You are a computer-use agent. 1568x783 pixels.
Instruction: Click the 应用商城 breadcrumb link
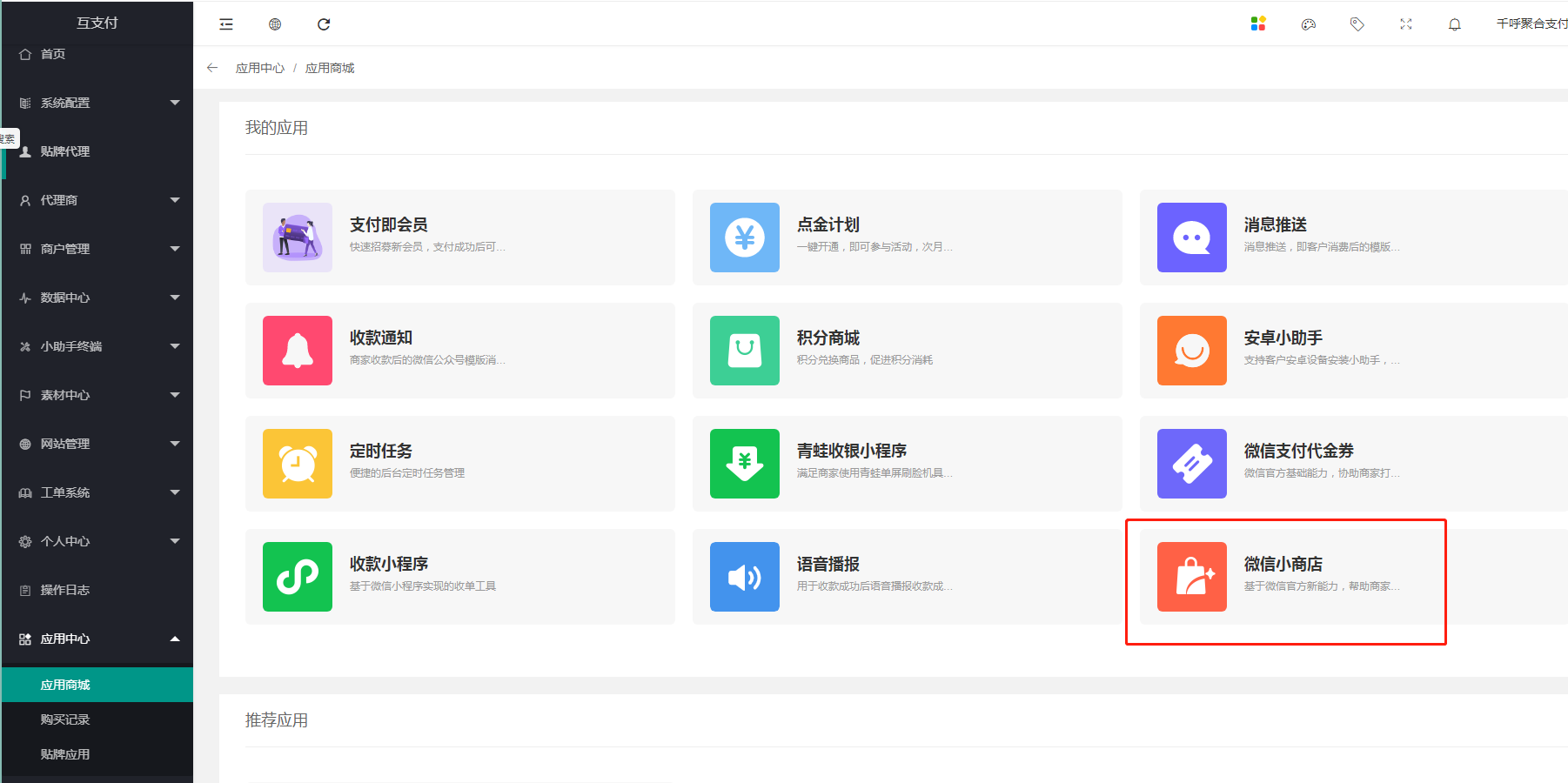(x=330, y=68)
